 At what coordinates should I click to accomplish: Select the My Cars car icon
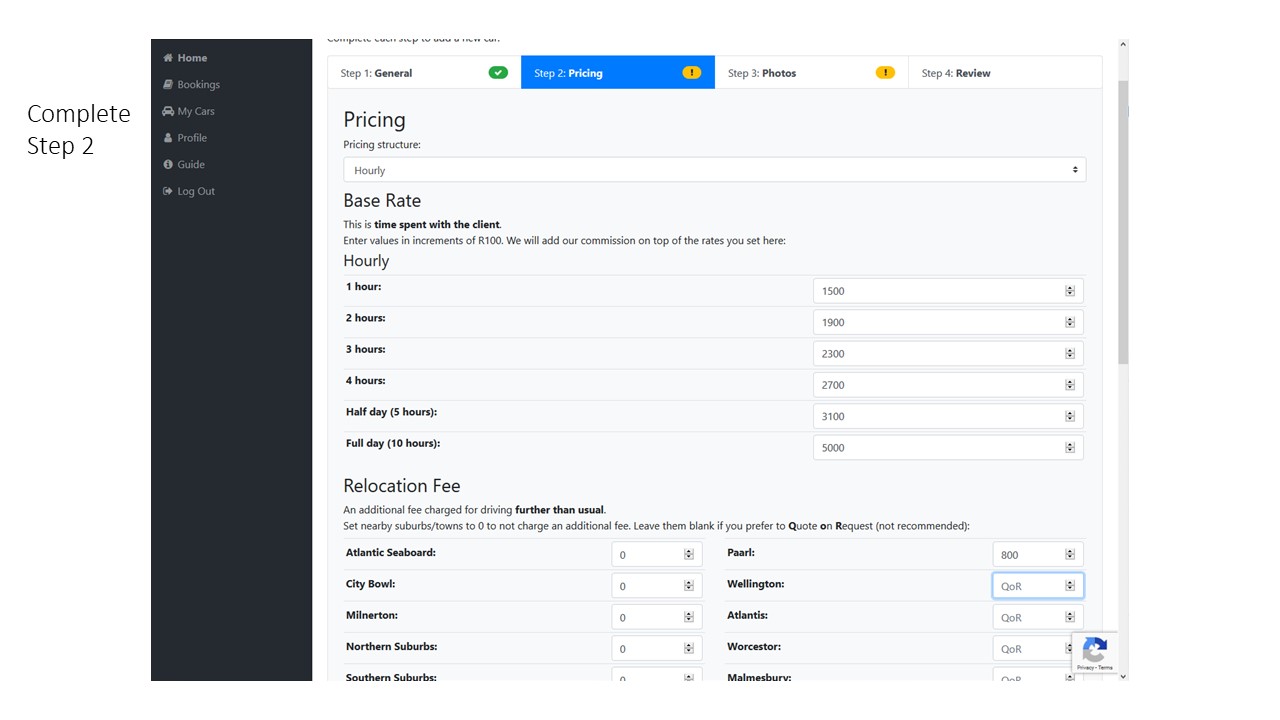[x=168, y=111]
